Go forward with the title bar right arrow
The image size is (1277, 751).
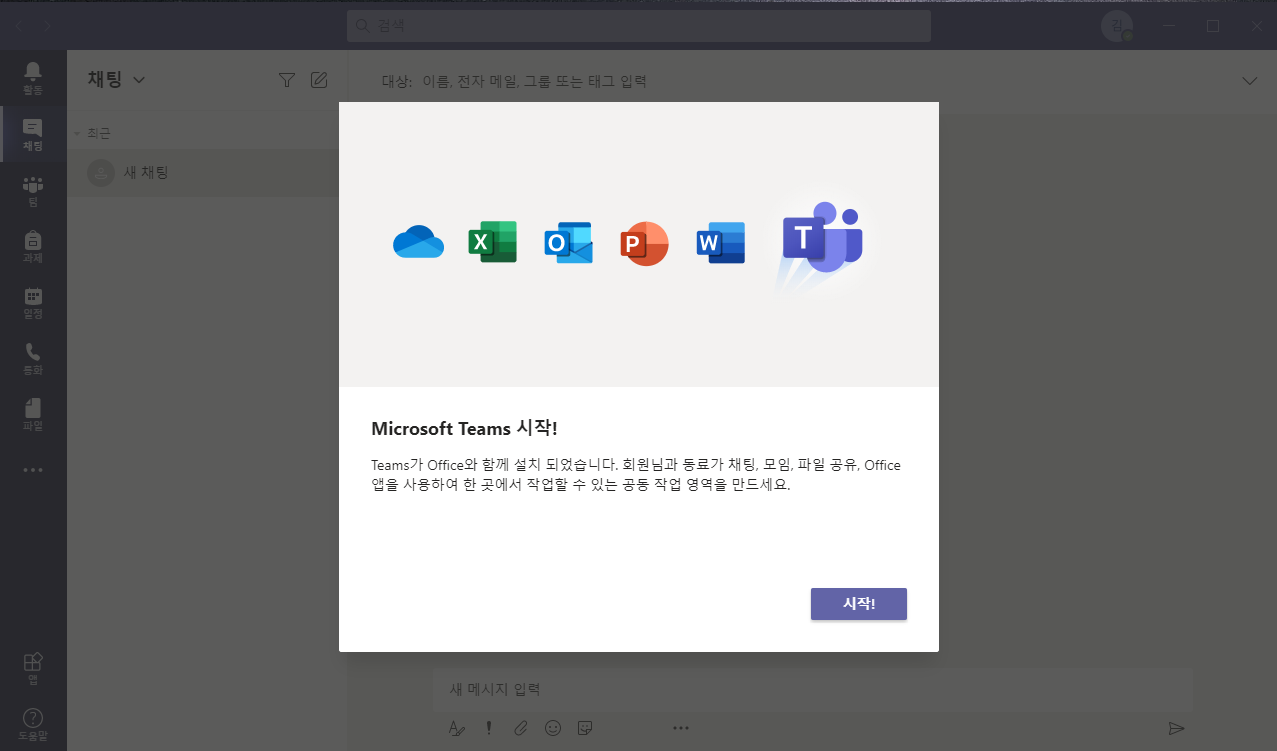coord(47,26)
